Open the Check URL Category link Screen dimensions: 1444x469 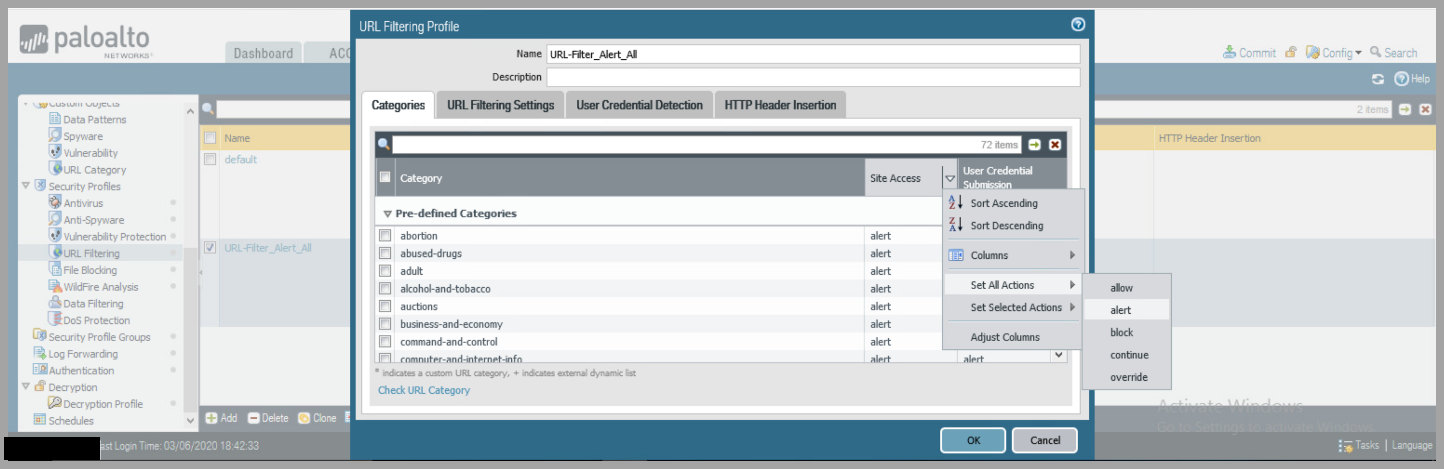coord(424,390)
